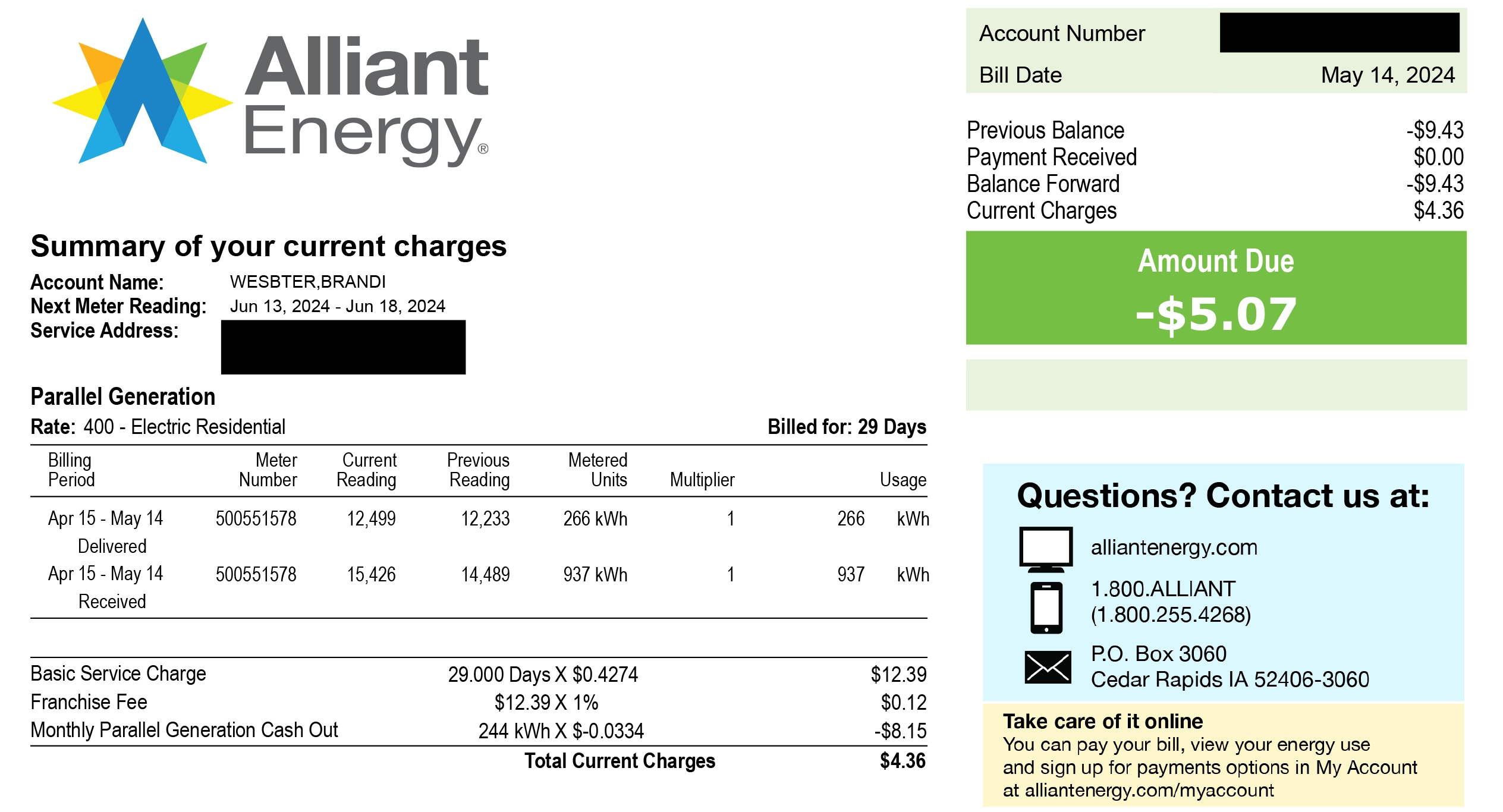Click the computer monitor icon
Image resolution: width=1503 pixels, height=812 pixels.
[1046, 549]
